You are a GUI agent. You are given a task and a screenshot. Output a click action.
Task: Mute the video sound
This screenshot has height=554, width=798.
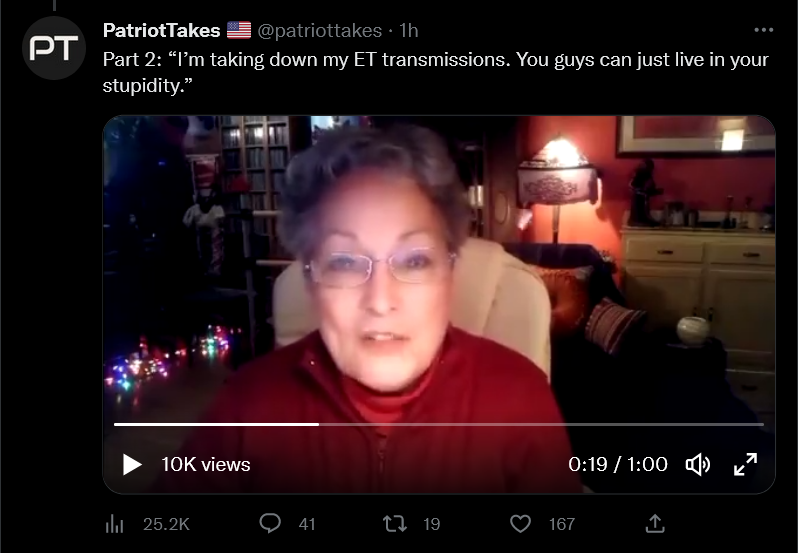(698, 464)
